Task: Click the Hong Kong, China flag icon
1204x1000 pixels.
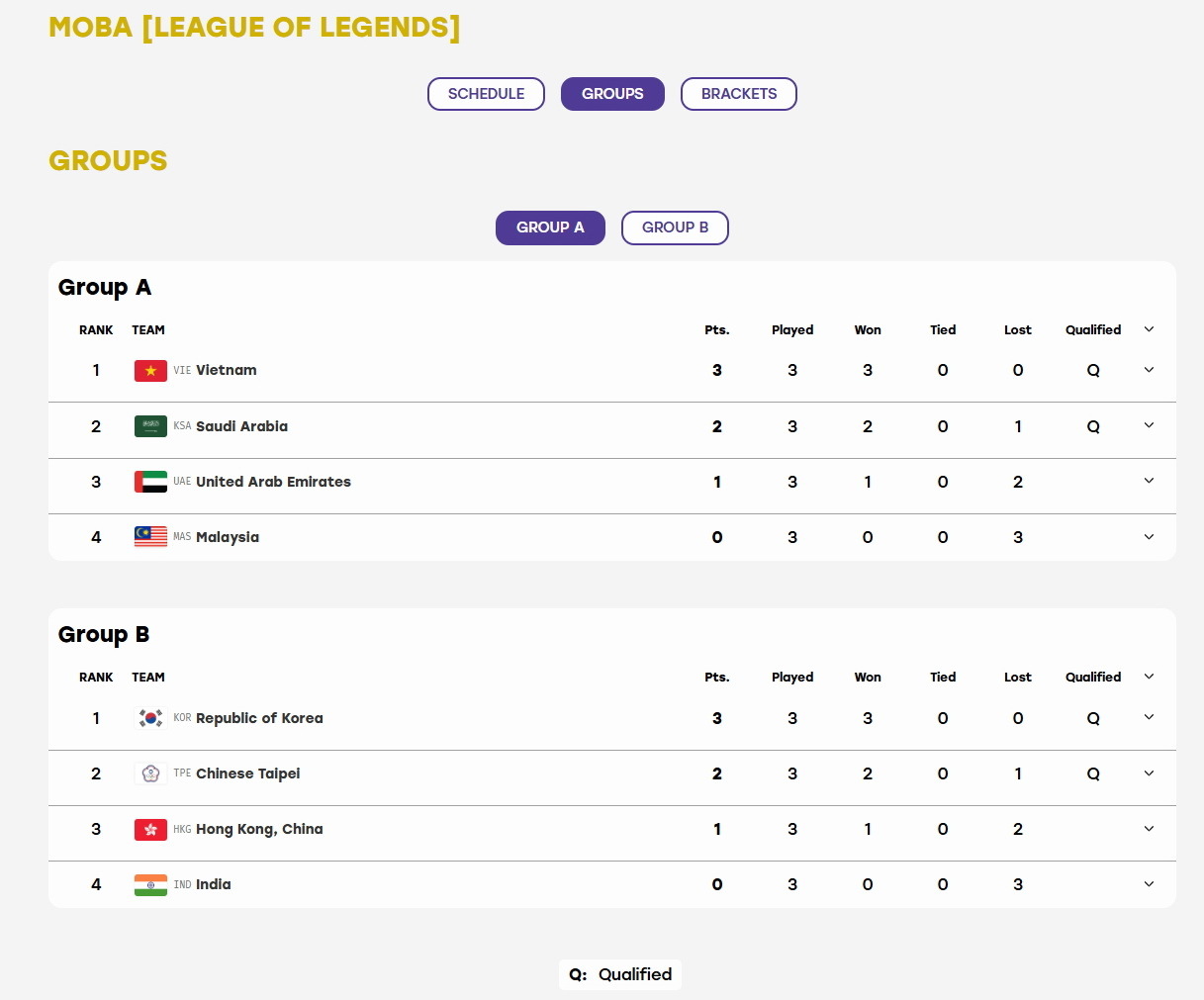Action: point(150,829)
